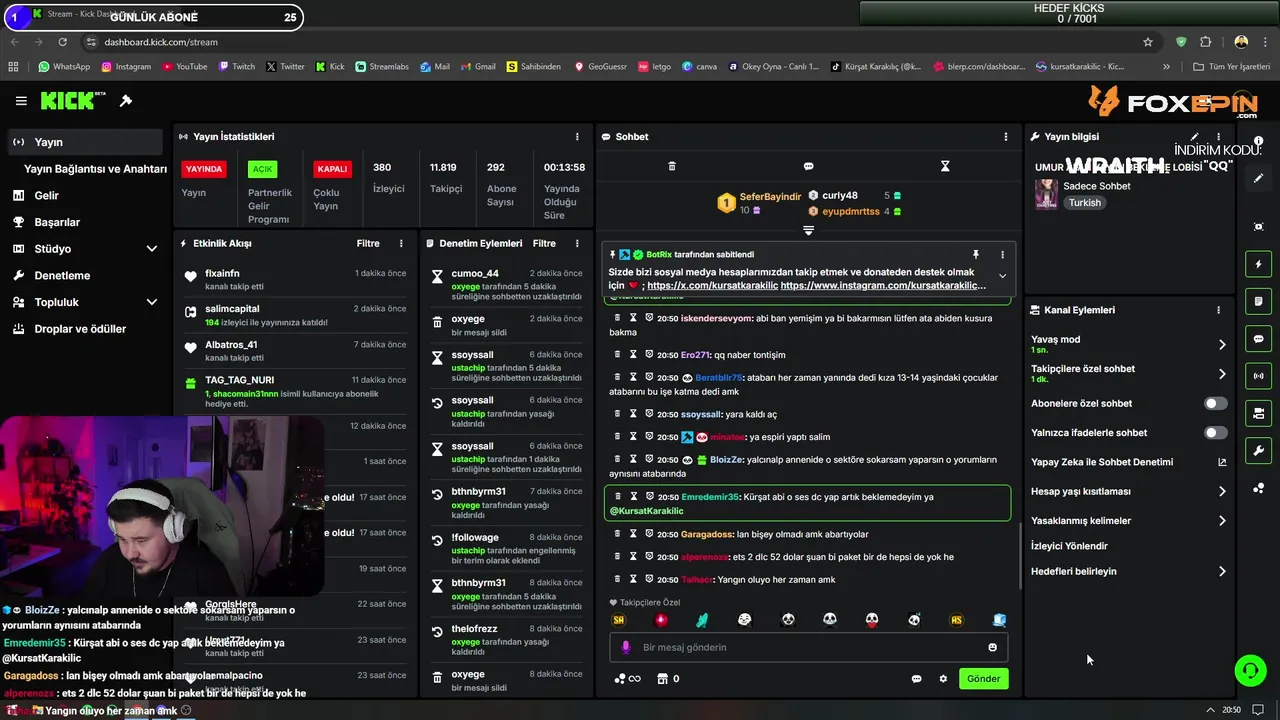Viewport: 1280px width, 720px height.
Task: Click the green Gönder button
Action: (x=983, y=679)
